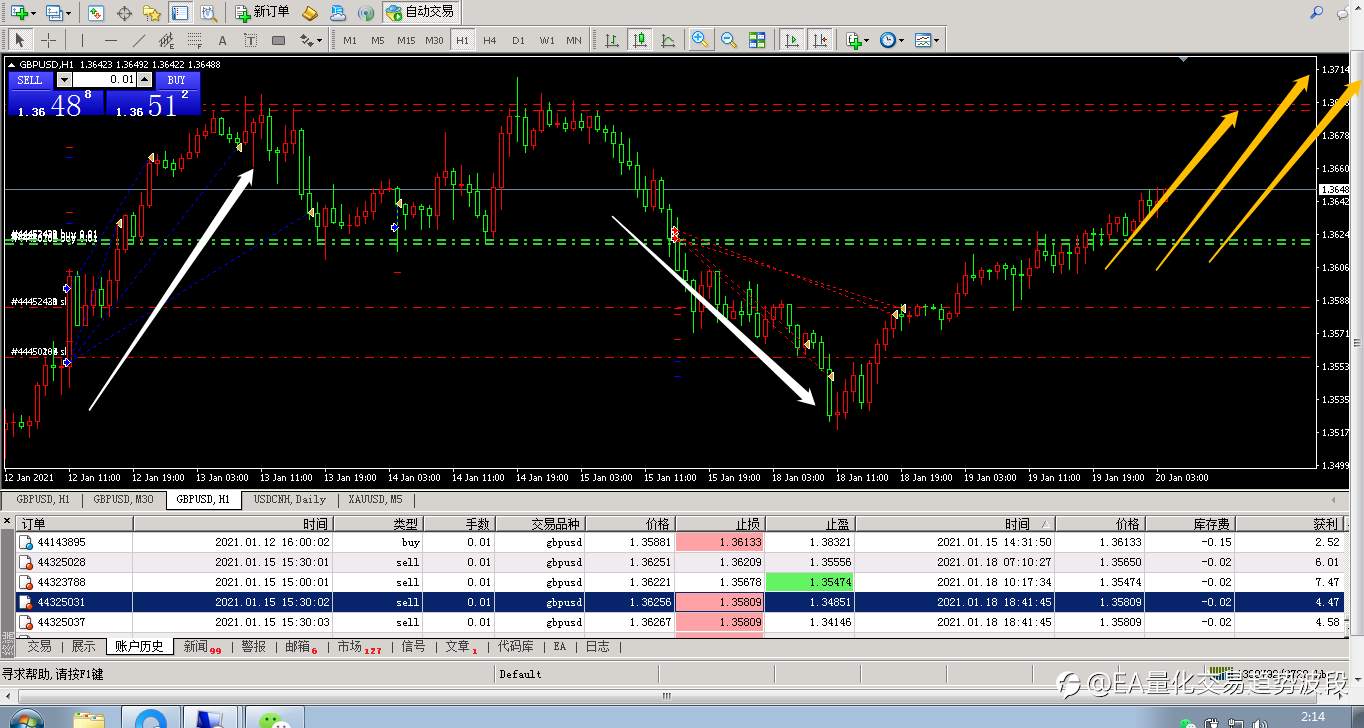The height and width of the screenshot is (728, 1364).
Task: Open the XAUUSD,M5 chart tab
Action: coord(375,499)
